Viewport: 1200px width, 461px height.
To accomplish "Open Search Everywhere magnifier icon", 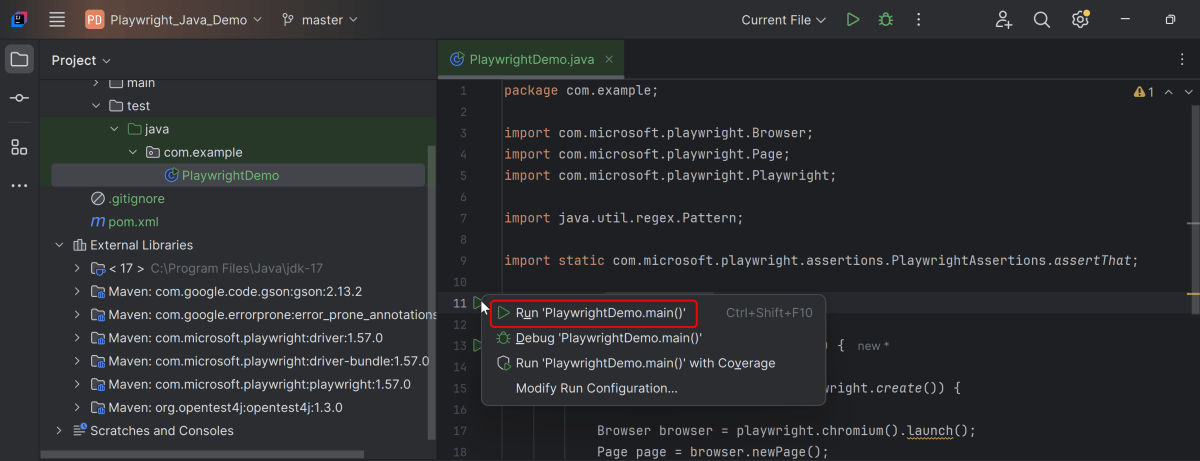I will 1041,19.
